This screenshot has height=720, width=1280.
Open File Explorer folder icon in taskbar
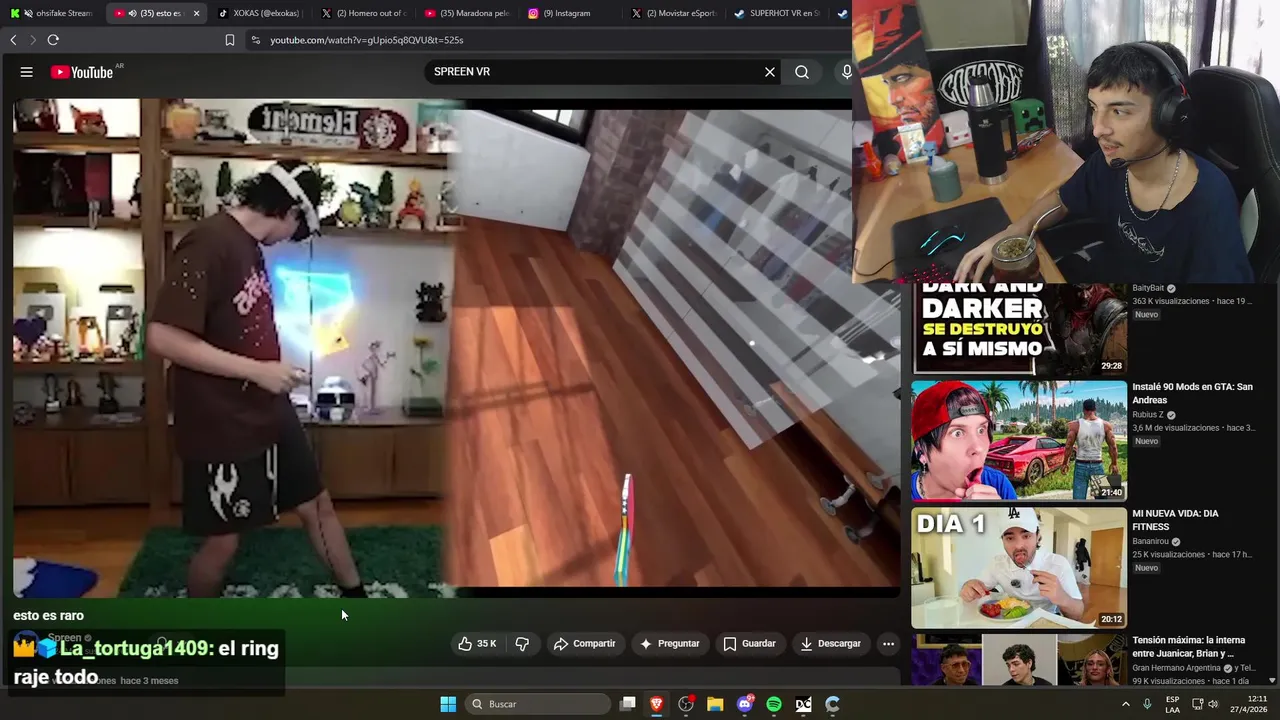[x=715, y=704]
